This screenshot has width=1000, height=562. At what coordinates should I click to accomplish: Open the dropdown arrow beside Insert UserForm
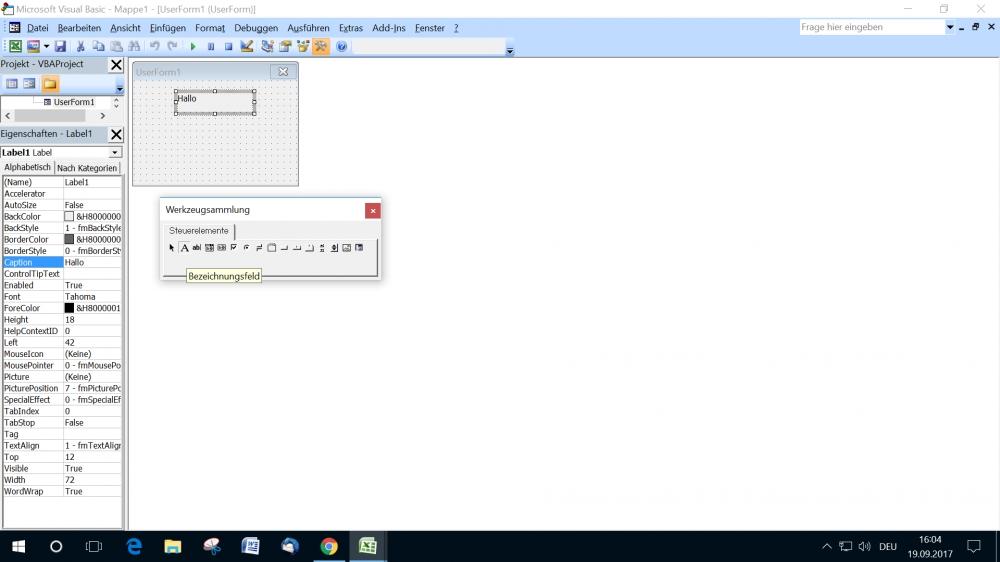(x=46, y=47)
